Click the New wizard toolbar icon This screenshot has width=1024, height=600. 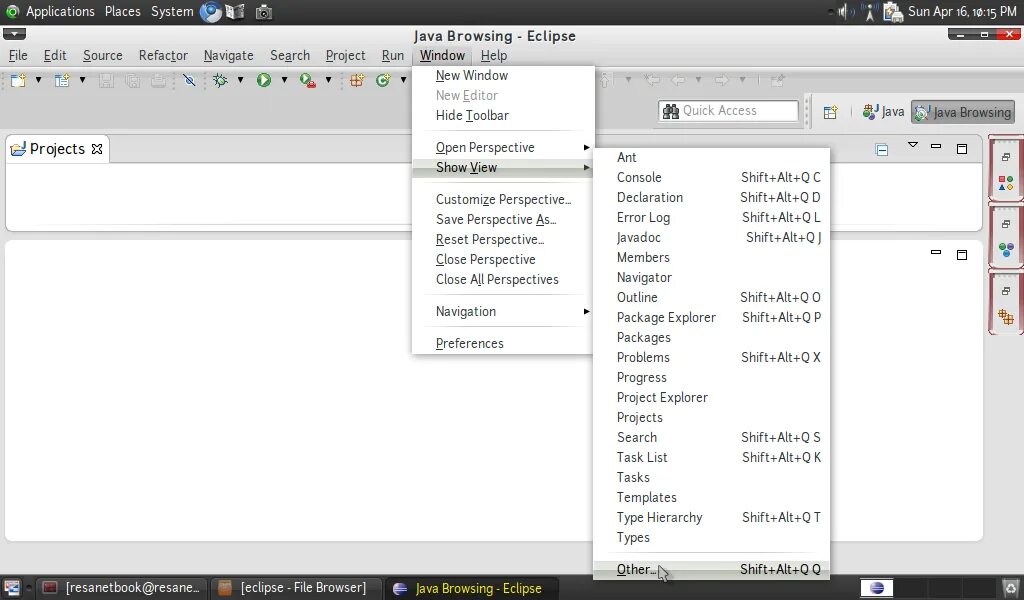pos(18,80)
